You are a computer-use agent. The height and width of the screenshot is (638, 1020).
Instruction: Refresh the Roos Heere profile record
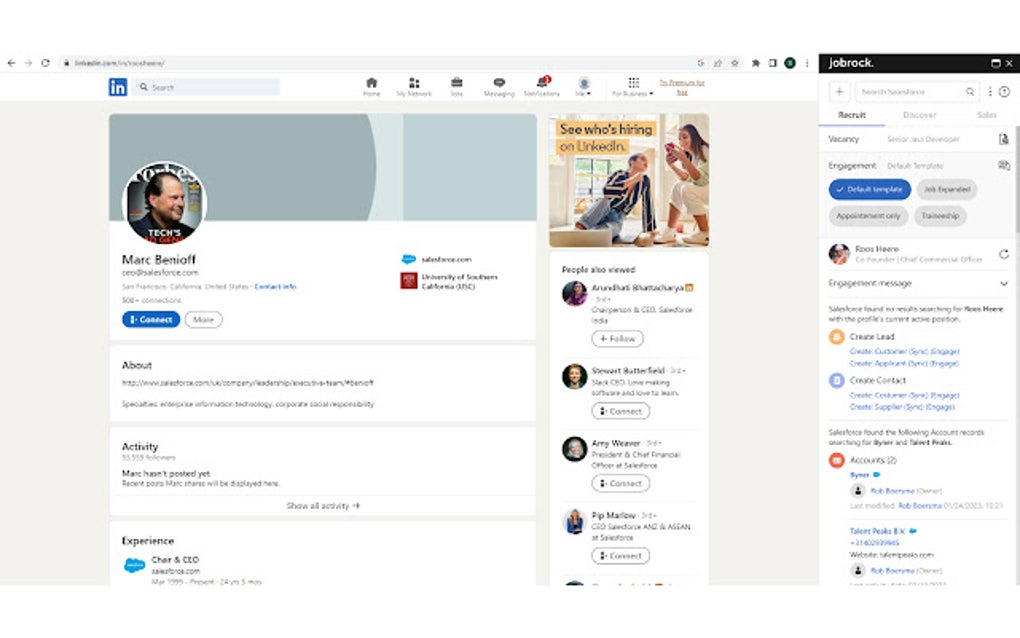point(1004,254)
